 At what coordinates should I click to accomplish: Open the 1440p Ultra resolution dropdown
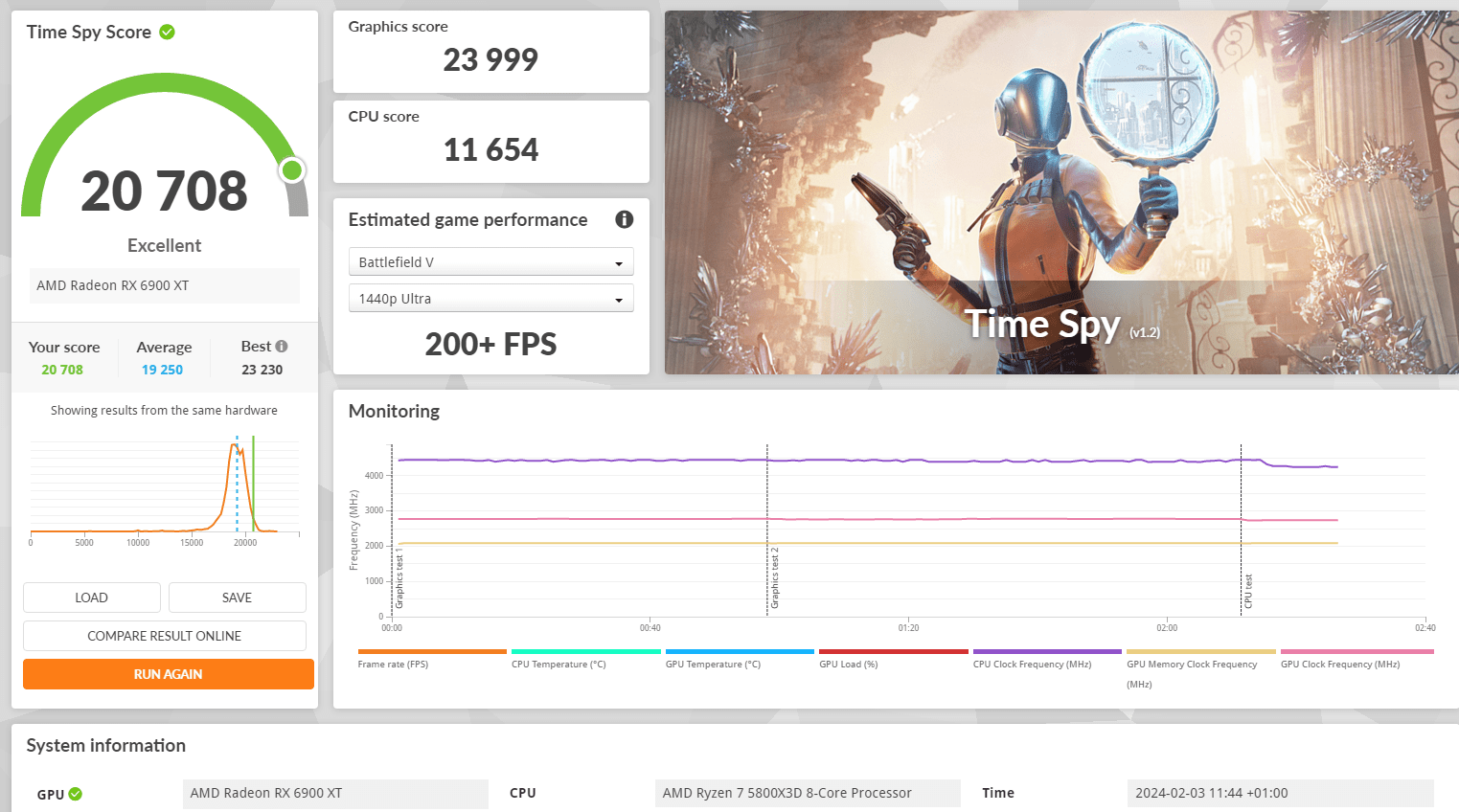(490, 299)
